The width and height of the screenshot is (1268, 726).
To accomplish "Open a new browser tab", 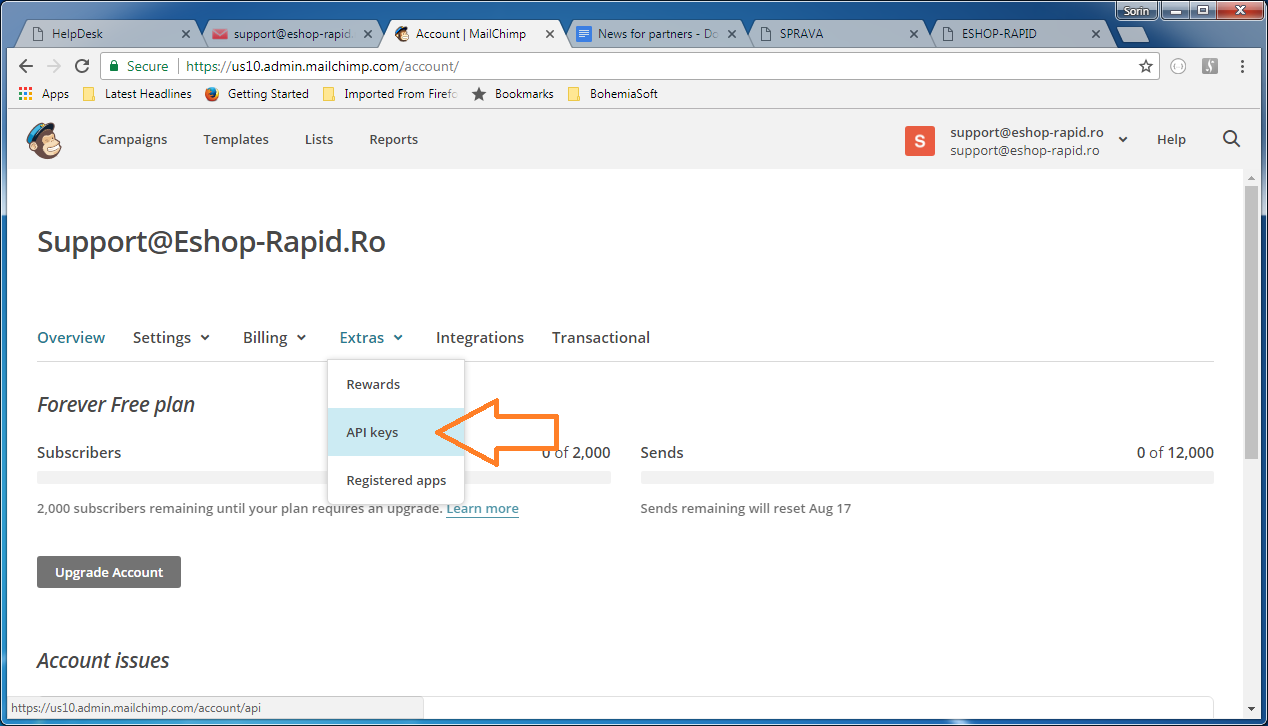I will point(1132,34).
